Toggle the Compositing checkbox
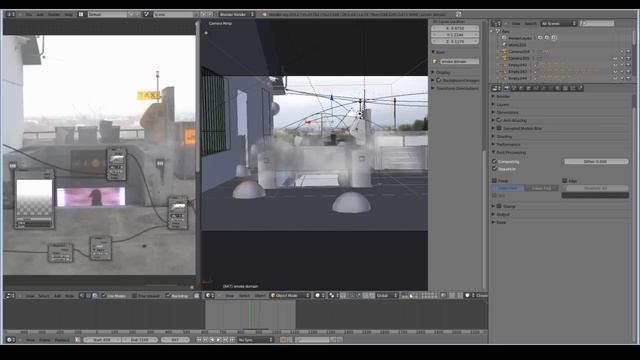 coord(495,162)
